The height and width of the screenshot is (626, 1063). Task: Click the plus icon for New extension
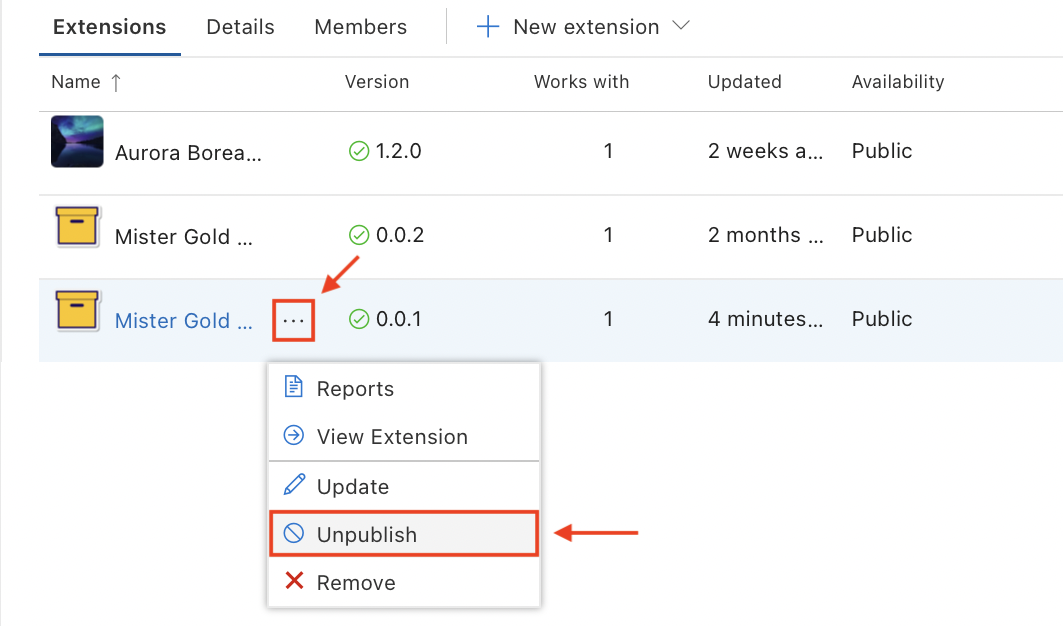click(x=487, y=26)
